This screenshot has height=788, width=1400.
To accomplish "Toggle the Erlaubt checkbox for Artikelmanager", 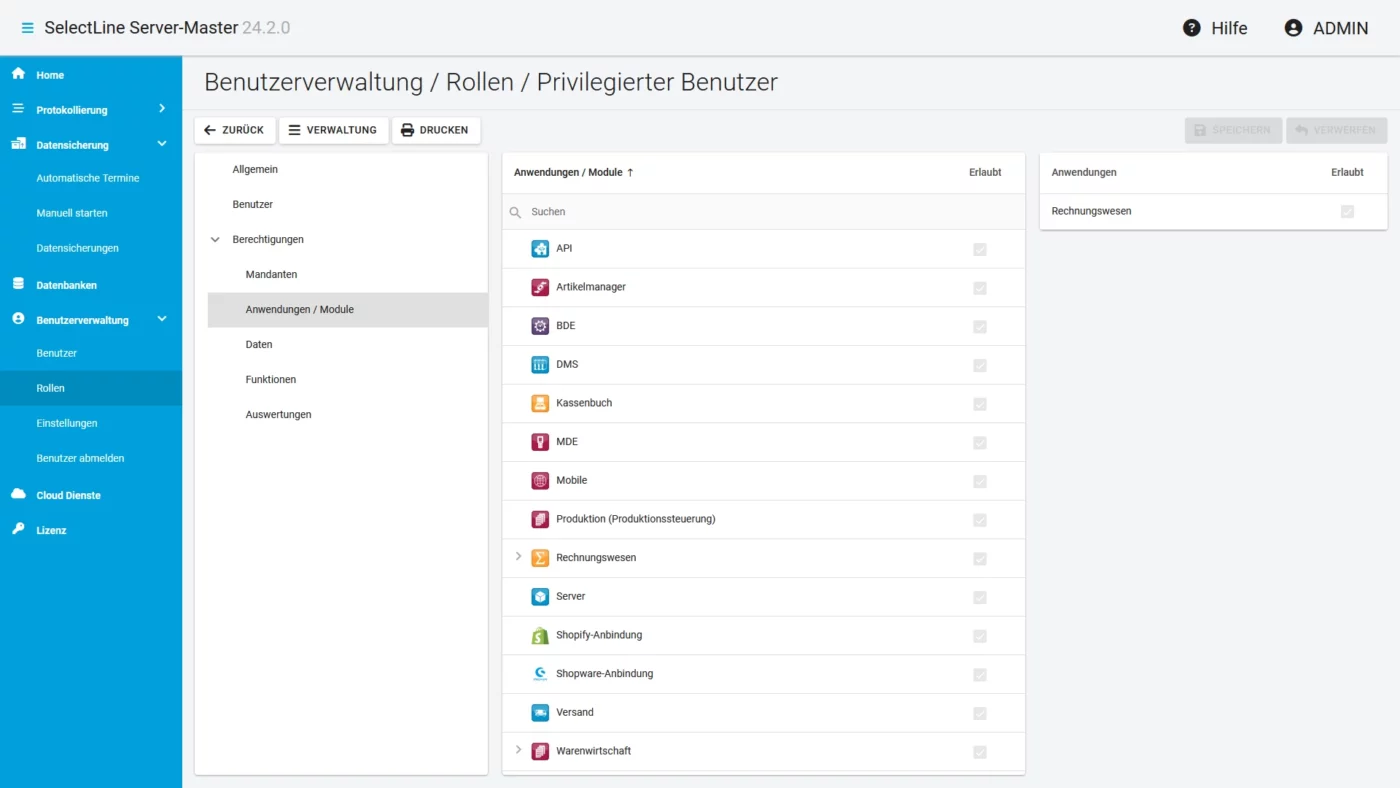I will pyautogui.click(x=980, y=288).
